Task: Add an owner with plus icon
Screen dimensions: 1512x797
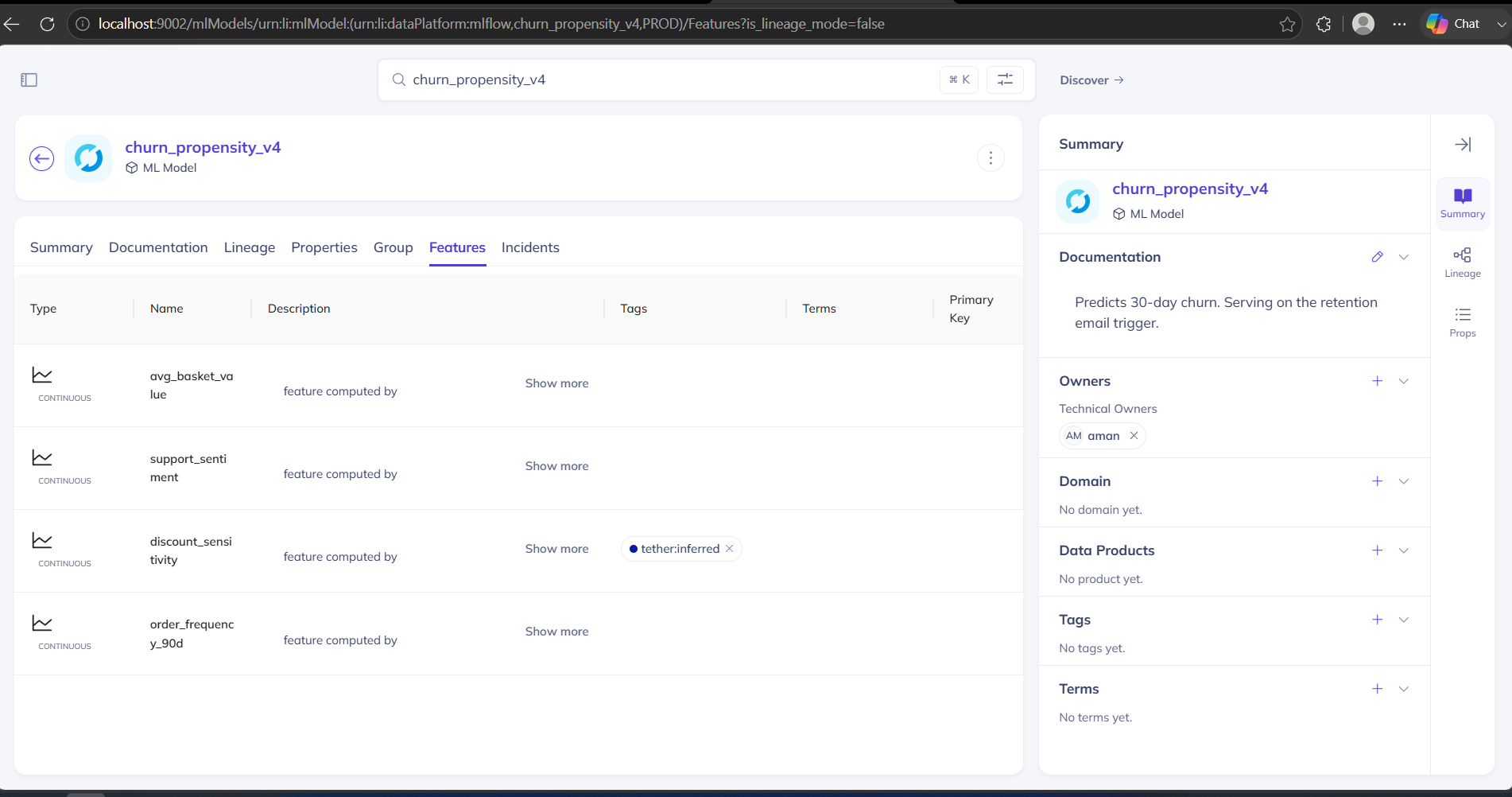Action: coord(1378,381)
